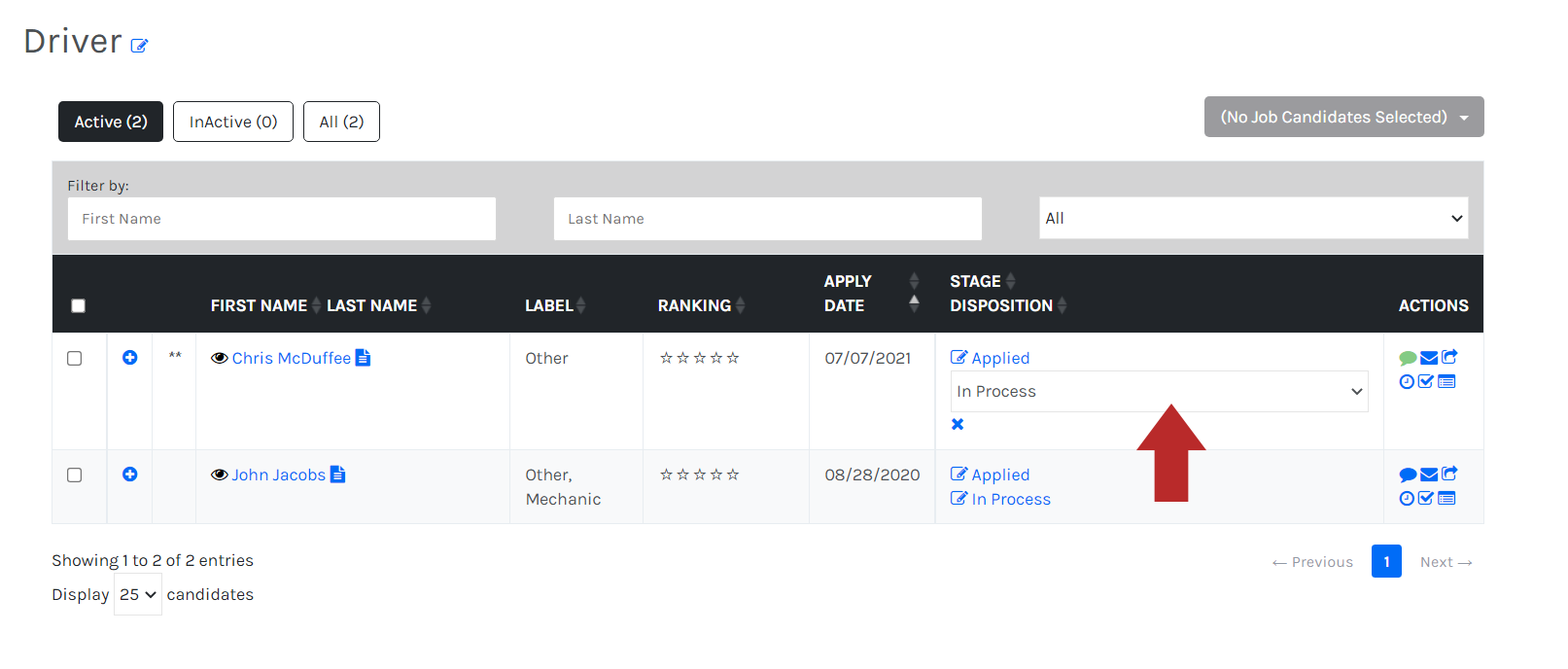The image size is (1568, 669).
Task: Go to Previous page of results
Action: [x=1312, y=562]
